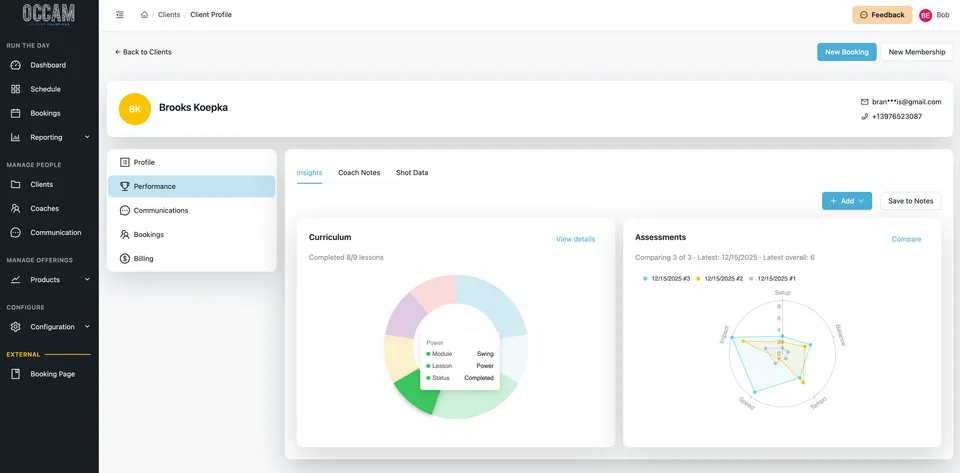Open Booking Page in sidebar
The image size is (960, 473).
49,374
